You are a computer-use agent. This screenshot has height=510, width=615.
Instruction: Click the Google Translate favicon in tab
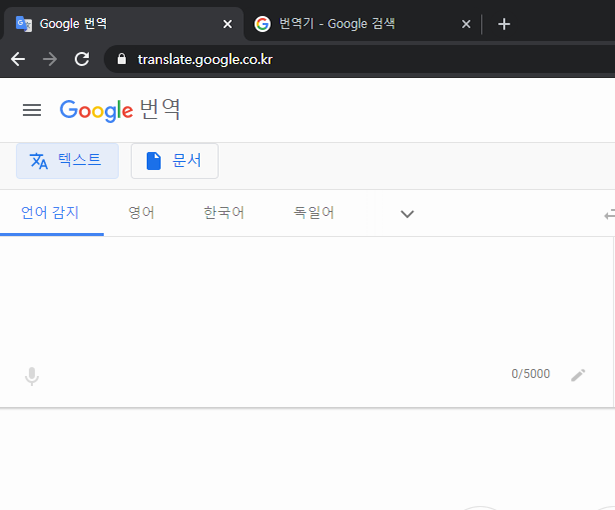24,24
